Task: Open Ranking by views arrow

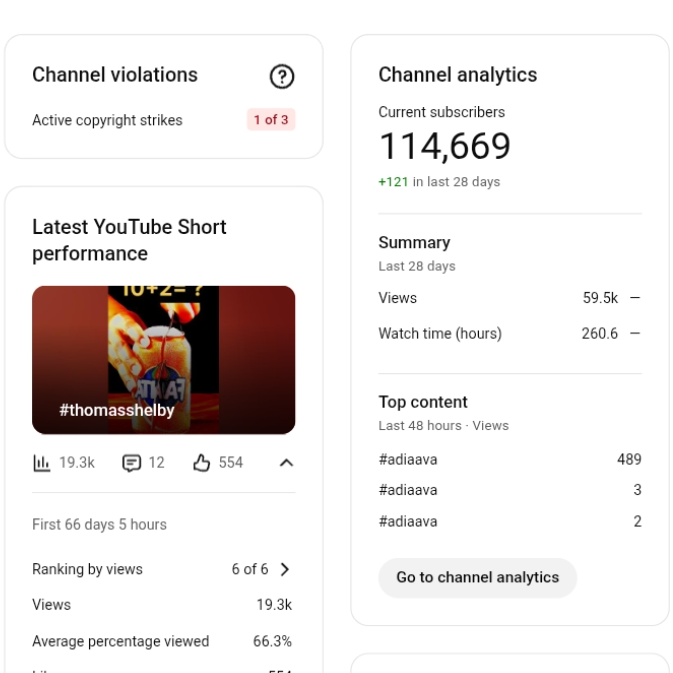Action: (285, 569)
